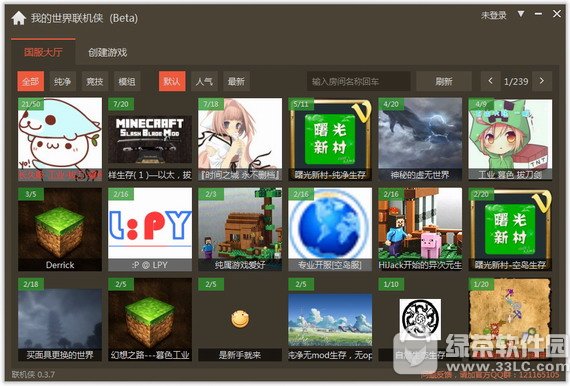Minimize the 联机侠 window

[x=538, y=14]
